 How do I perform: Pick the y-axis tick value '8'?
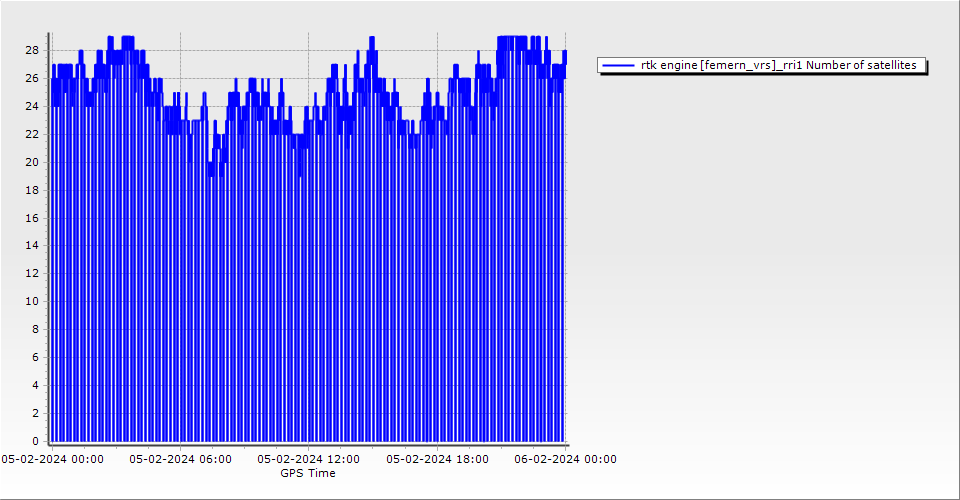35,329
